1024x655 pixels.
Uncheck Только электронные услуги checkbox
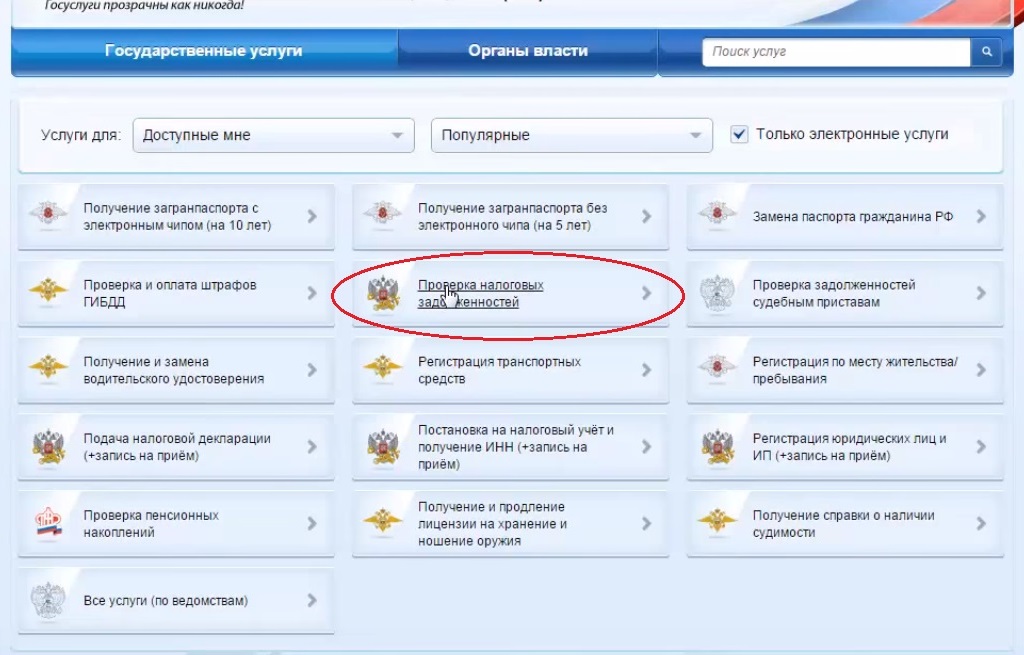click(x=739, y=135)
